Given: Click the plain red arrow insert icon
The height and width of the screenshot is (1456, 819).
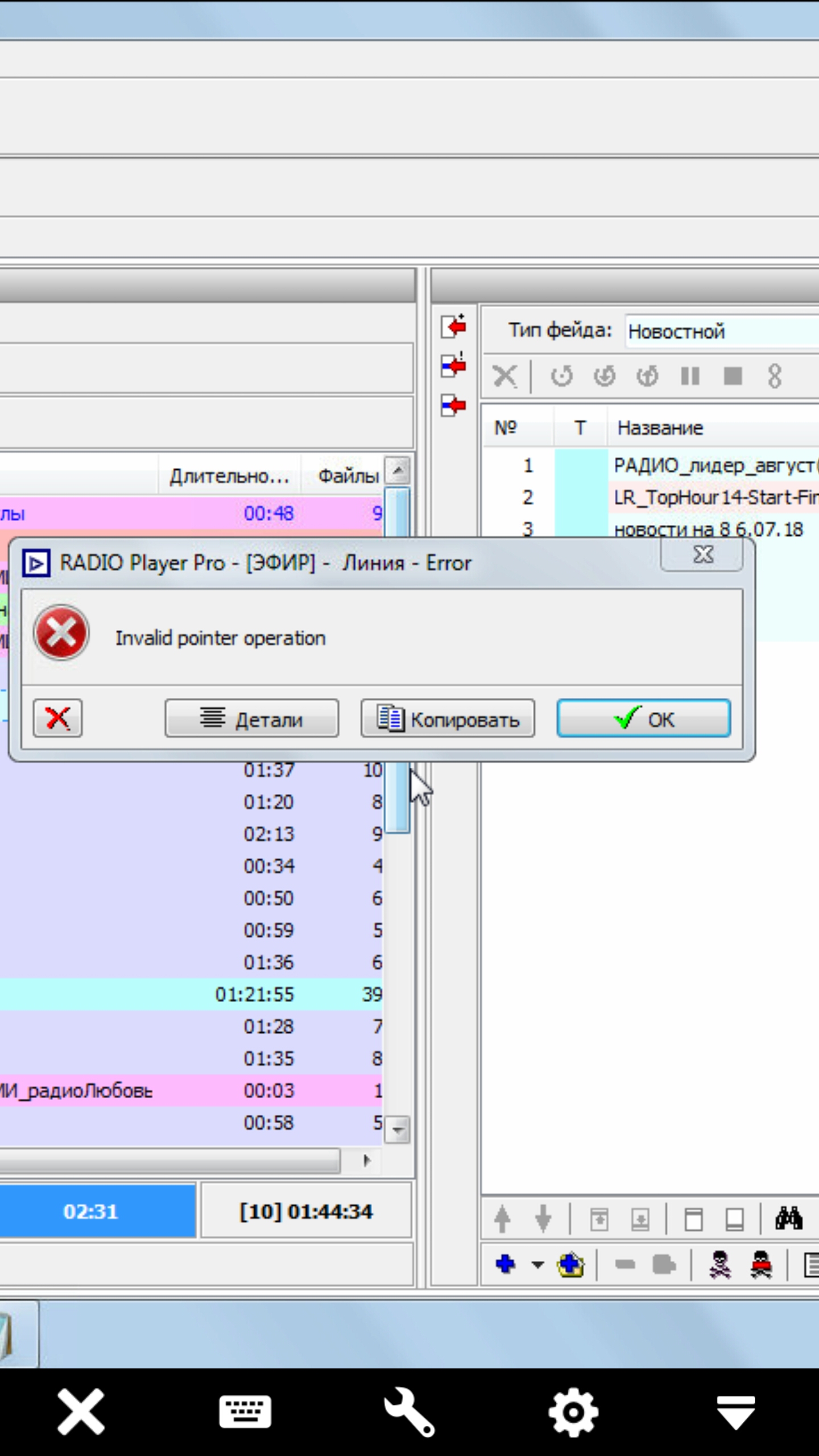Looking at the screenshot, I should click(x=454, y=405).
